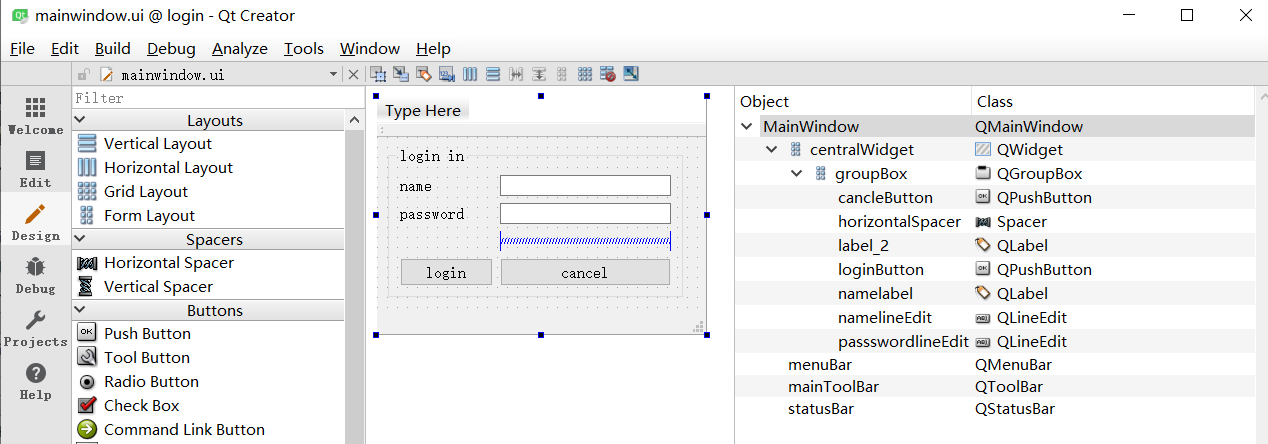Screen dimensions: 1268x444
Task: Select loginButton in object tree
Action: 881,270
